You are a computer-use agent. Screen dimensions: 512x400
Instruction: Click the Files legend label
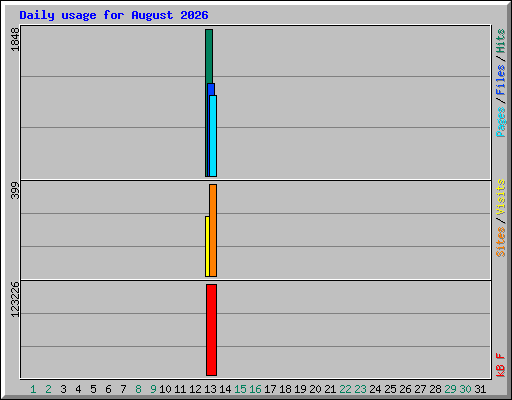(501, 80)
